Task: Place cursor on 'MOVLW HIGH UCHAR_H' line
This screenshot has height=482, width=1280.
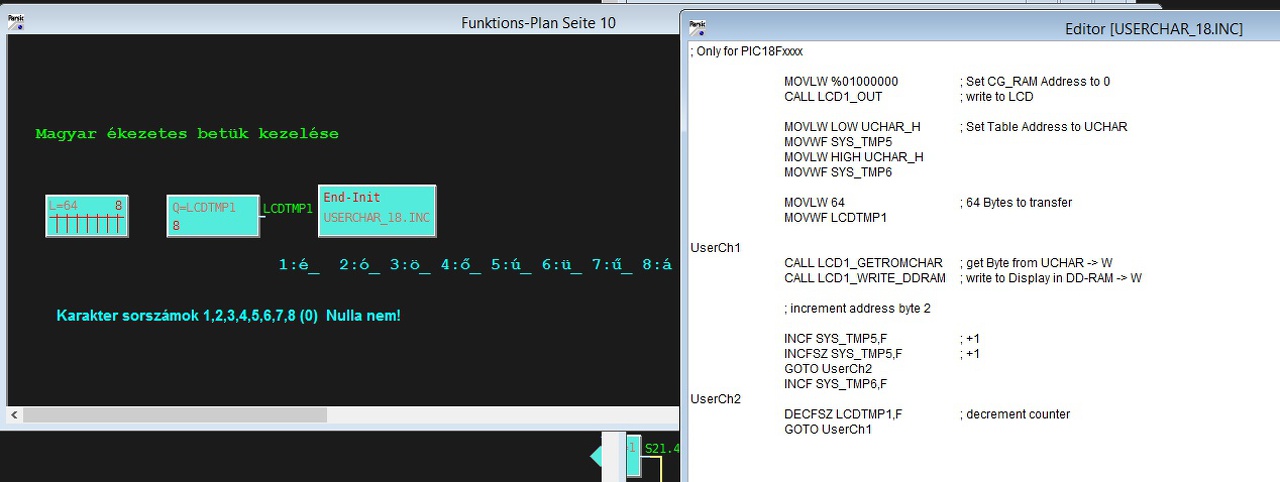Action: pos(854,157)
